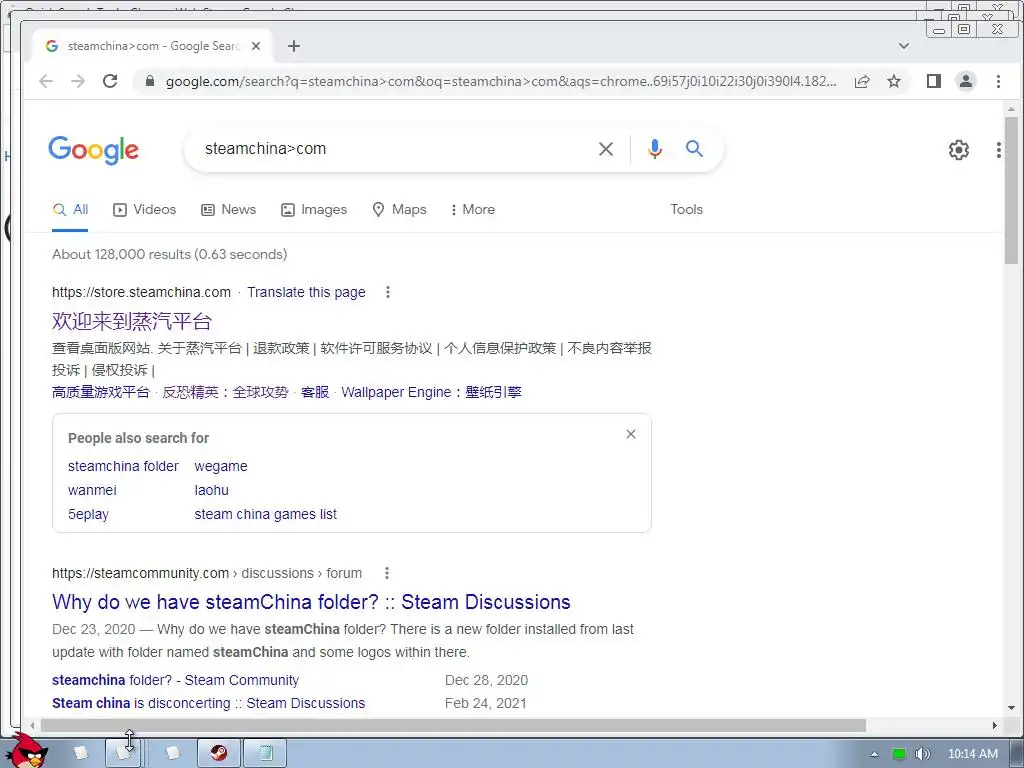Open a new browser tab

pyautogui.click(x=294, y=46)
